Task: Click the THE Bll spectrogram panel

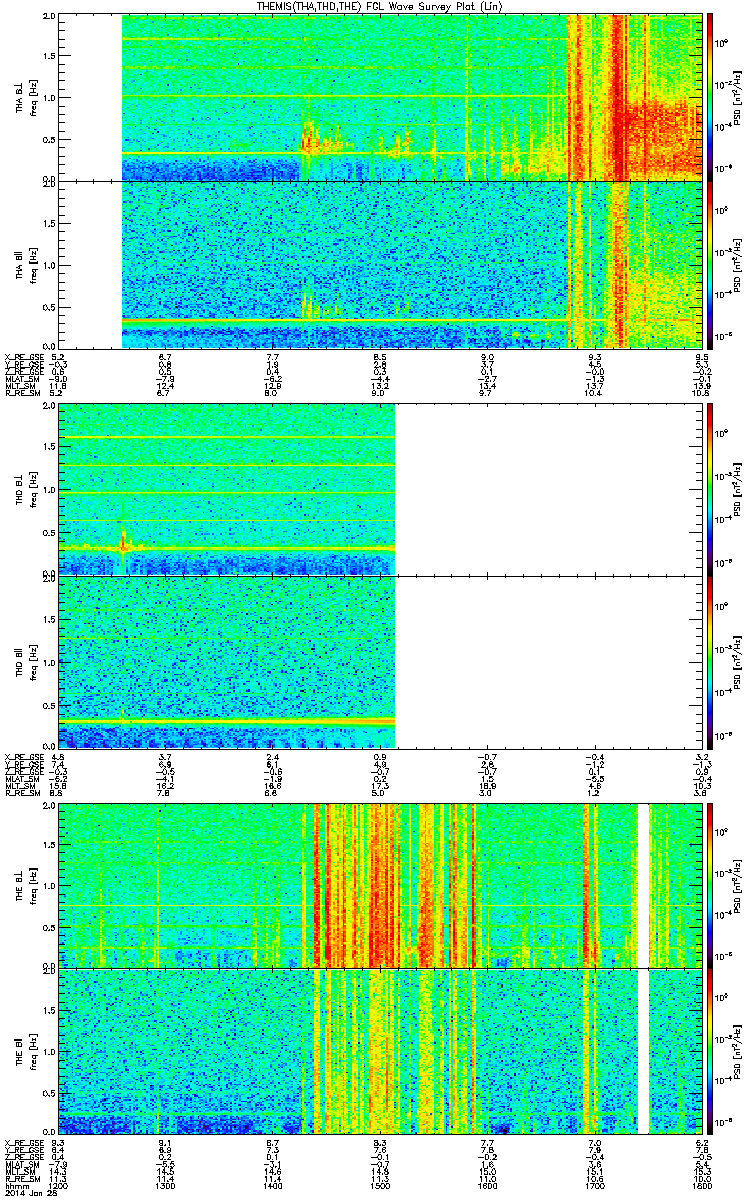Action: coord(379,1050)
